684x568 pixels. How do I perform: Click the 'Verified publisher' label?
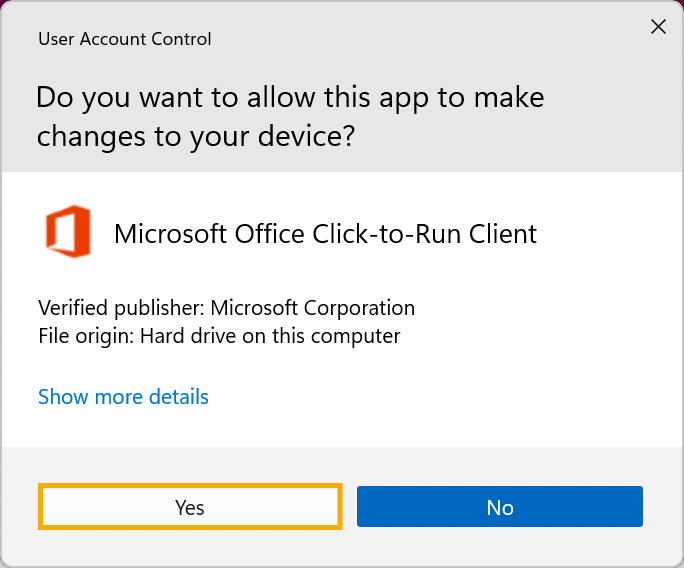pyautogui.click(x=121, y=308)
